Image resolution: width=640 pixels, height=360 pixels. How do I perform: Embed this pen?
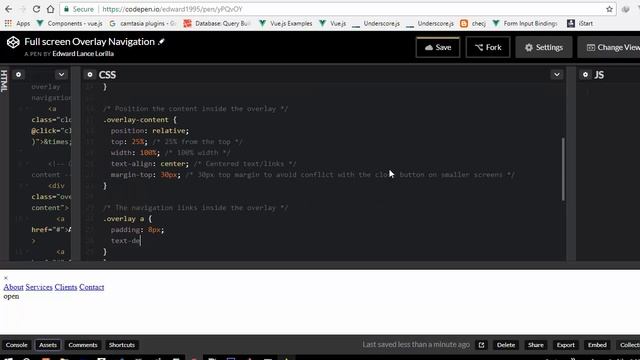pos(597,345)
